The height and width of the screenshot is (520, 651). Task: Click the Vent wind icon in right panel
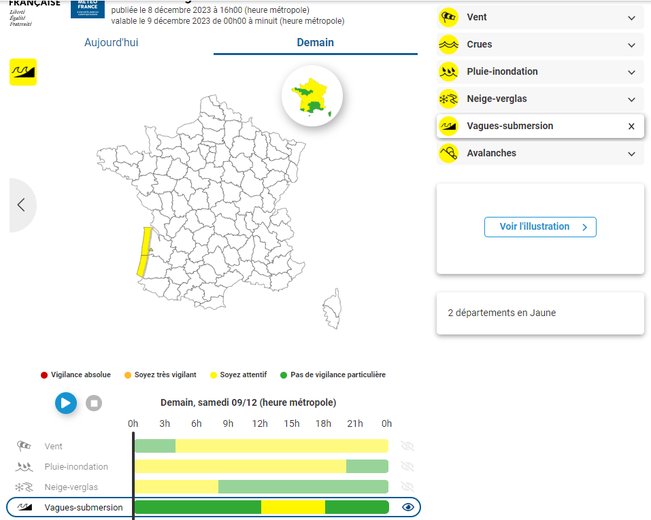pyautogui.click(x=449, y=18)
